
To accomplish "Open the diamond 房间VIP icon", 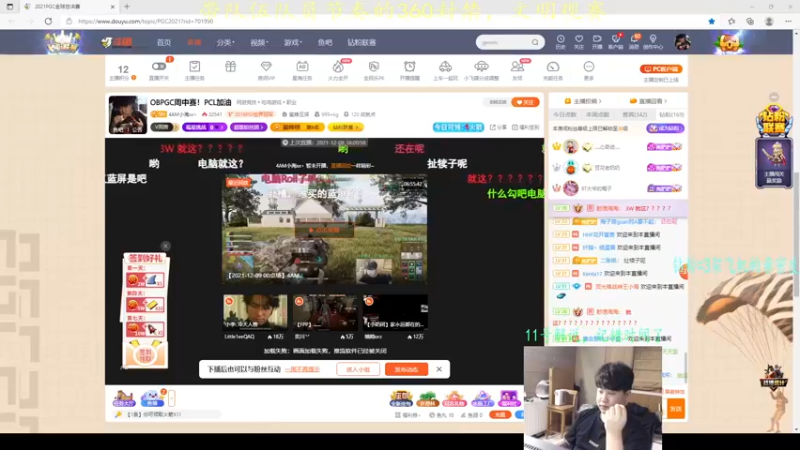I will pos(266,66).
